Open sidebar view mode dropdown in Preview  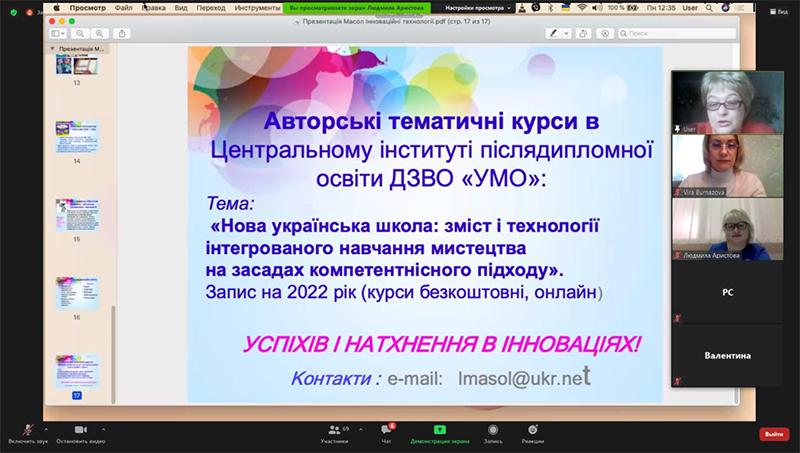pos(58,33)
